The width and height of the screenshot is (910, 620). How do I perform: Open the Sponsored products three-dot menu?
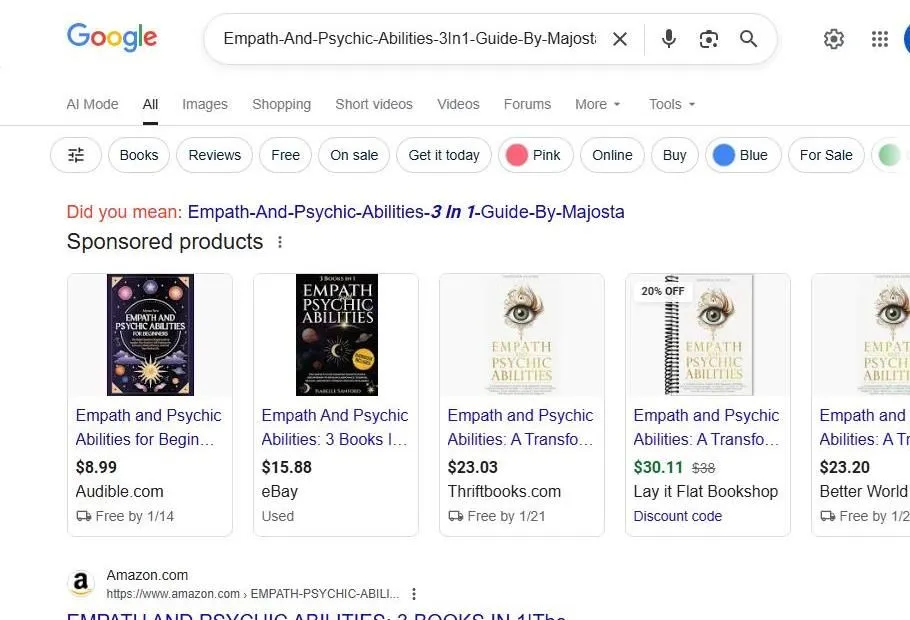coord(280,242)
